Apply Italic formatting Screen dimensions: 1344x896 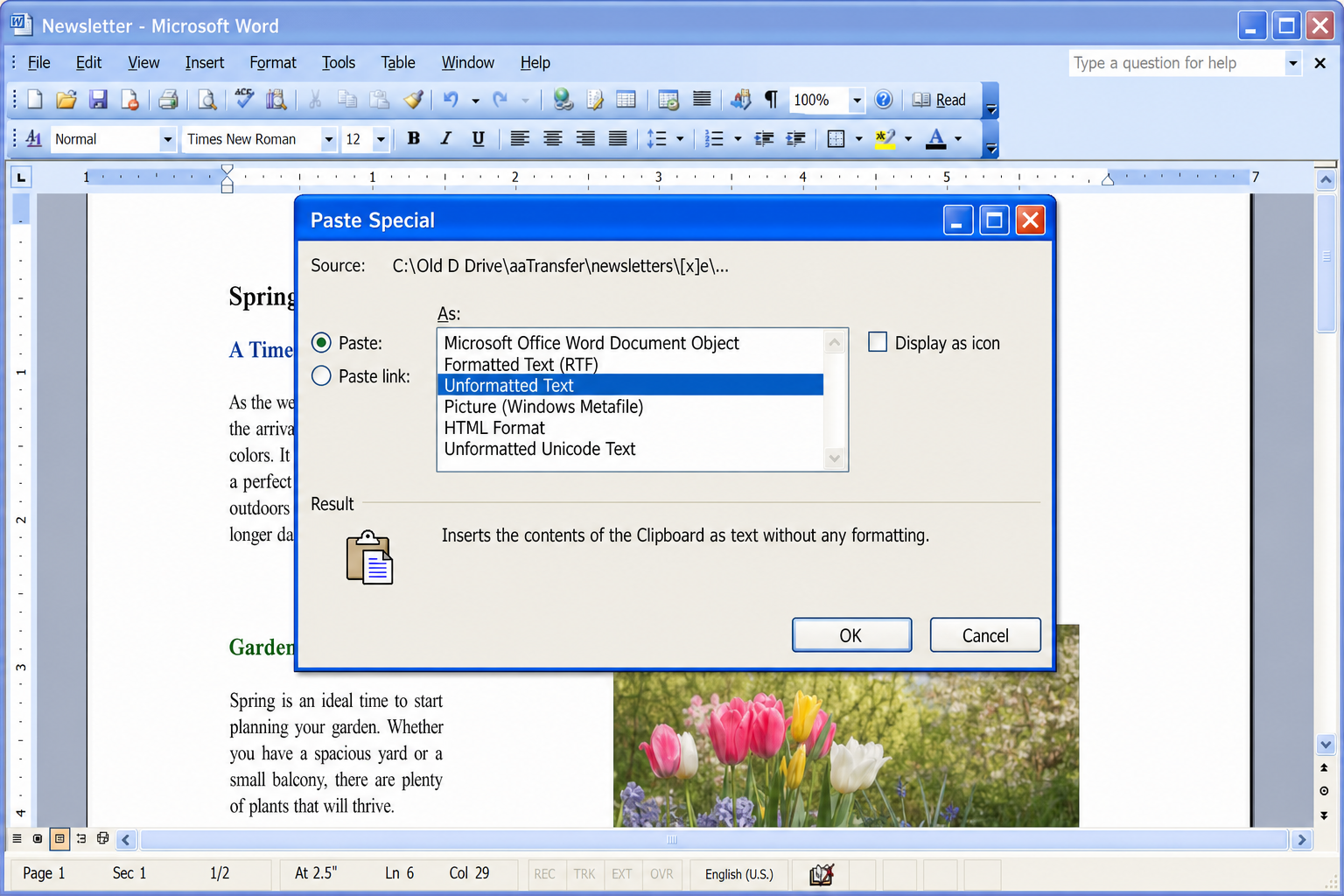point(446,138)
